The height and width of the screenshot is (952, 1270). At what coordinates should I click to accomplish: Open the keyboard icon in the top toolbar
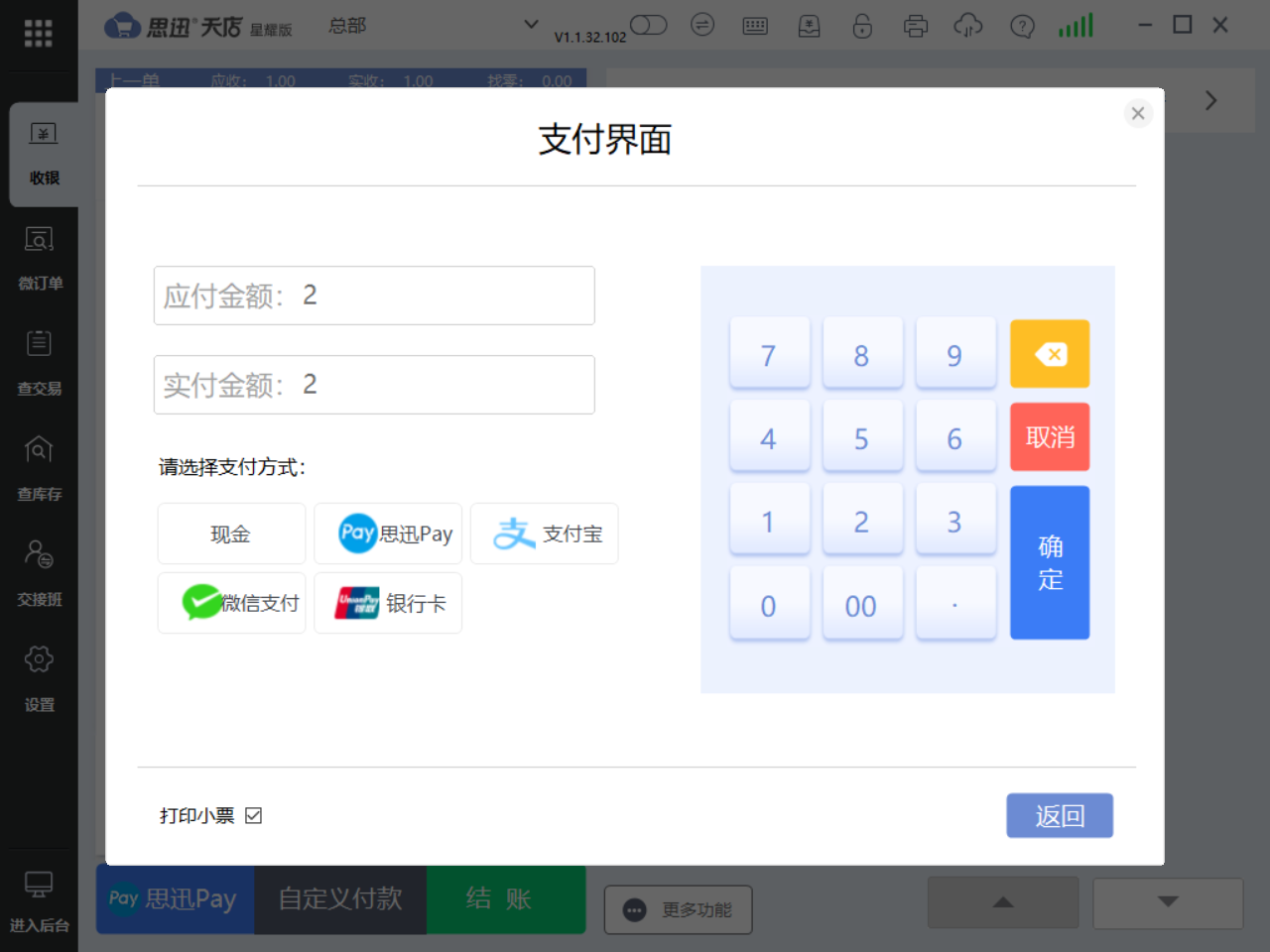(755, 25)
